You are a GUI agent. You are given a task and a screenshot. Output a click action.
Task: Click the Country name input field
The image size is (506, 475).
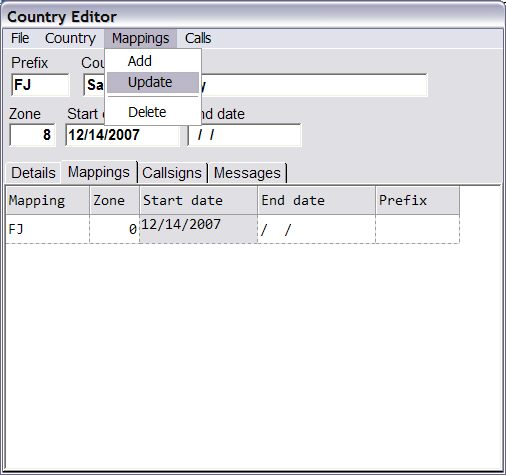(255, 85)
